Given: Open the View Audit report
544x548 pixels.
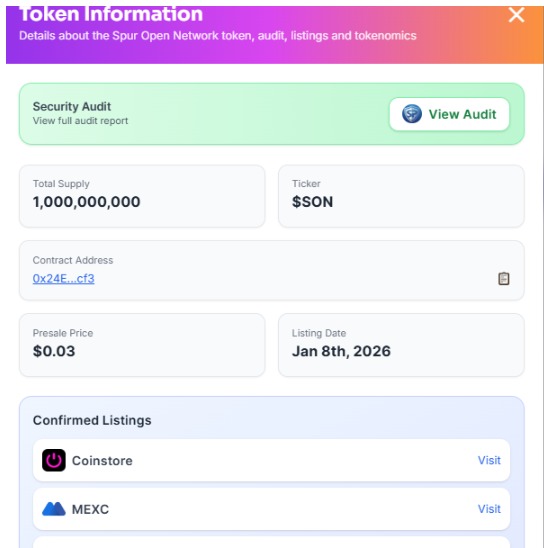Looking at the screenshot, I should click(449, 114).
